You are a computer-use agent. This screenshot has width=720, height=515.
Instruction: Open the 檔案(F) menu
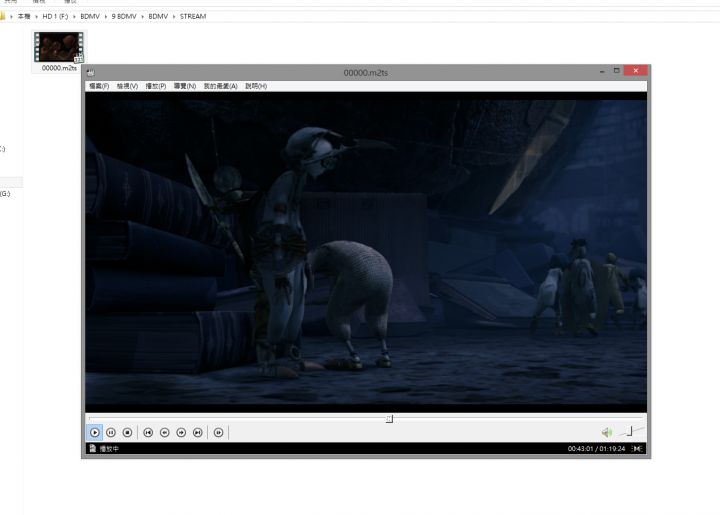pos(99,86)
